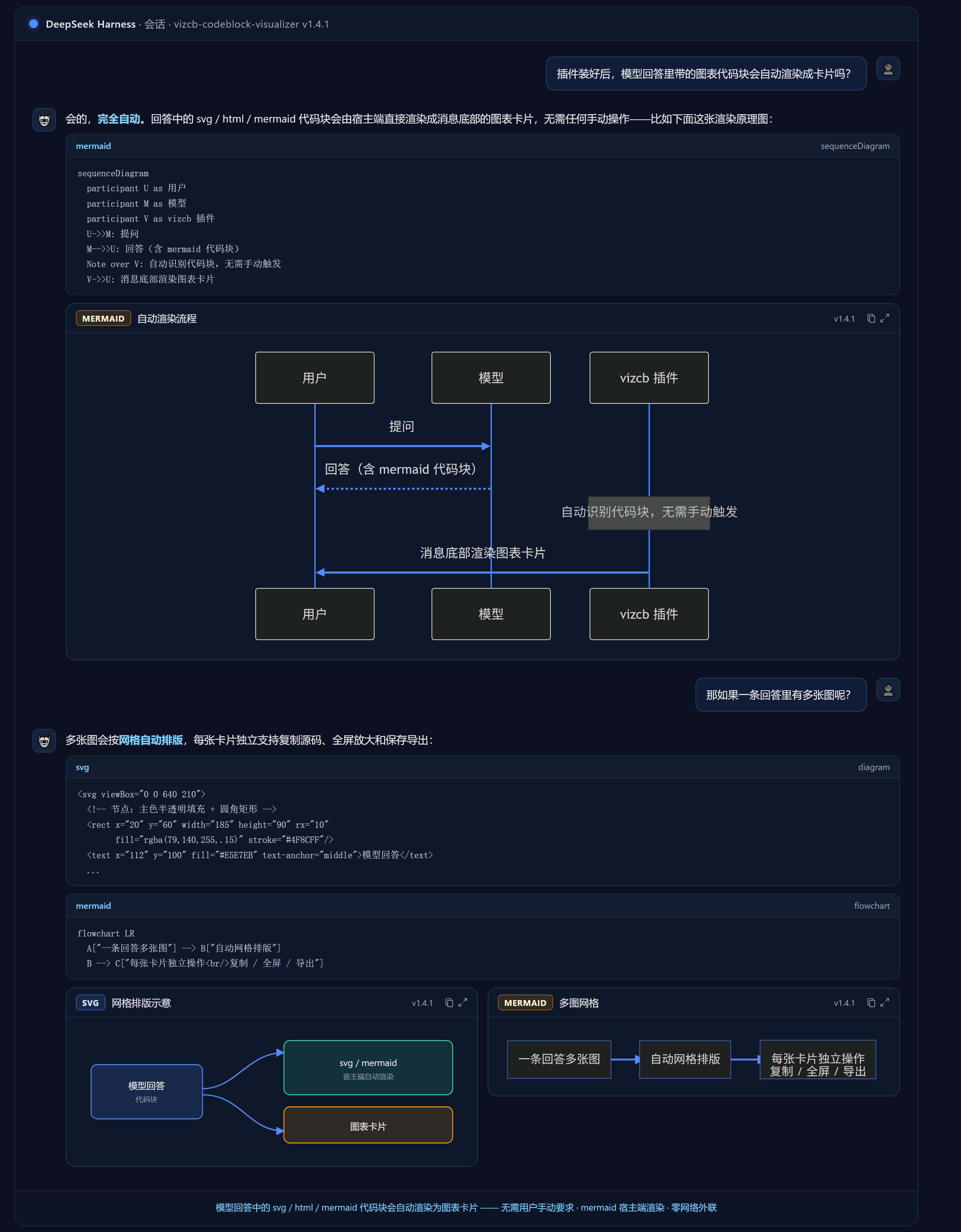
Task: Click v1.4.1 label on 自动渲染流程 card
Action: pos(844,319)
